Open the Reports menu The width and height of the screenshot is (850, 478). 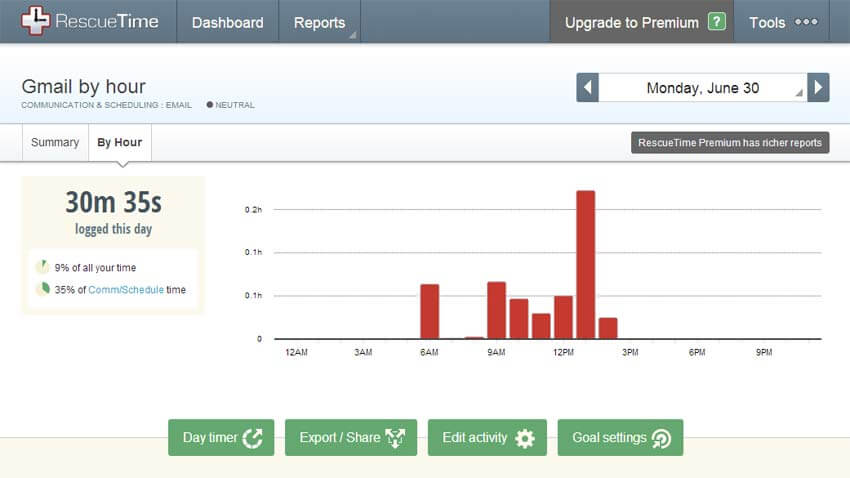coord(319,22)
